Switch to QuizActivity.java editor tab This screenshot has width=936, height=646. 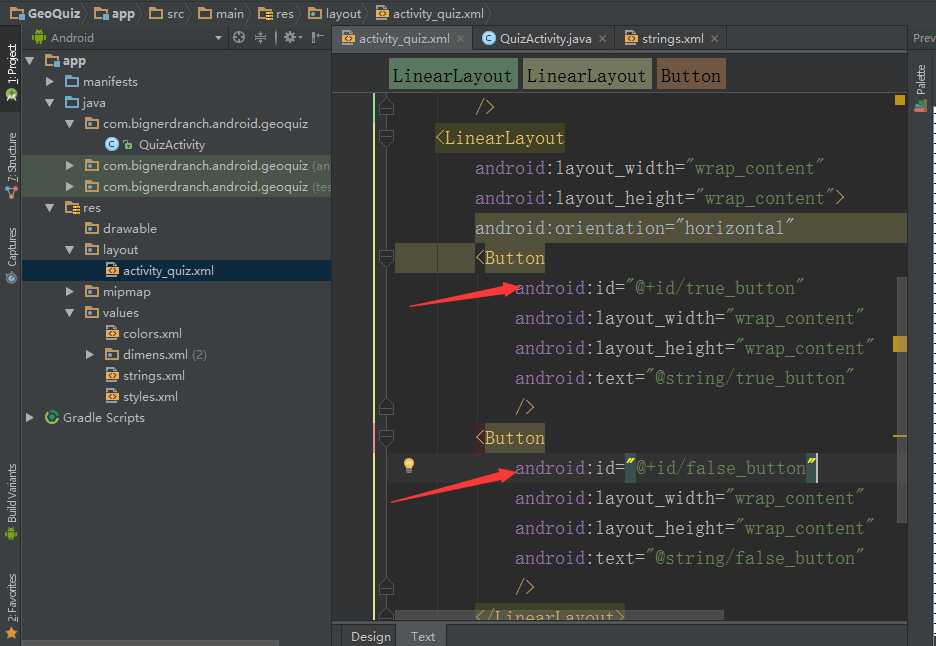tap(544, 39)
